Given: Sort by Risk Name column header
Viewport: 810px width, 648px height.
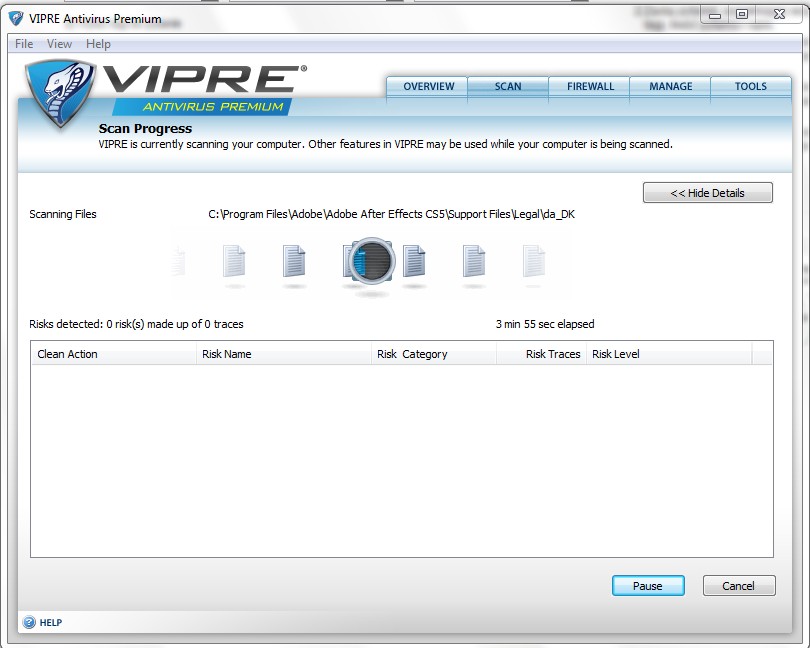Looking at the screenshot, I should [x=284, y=354].
